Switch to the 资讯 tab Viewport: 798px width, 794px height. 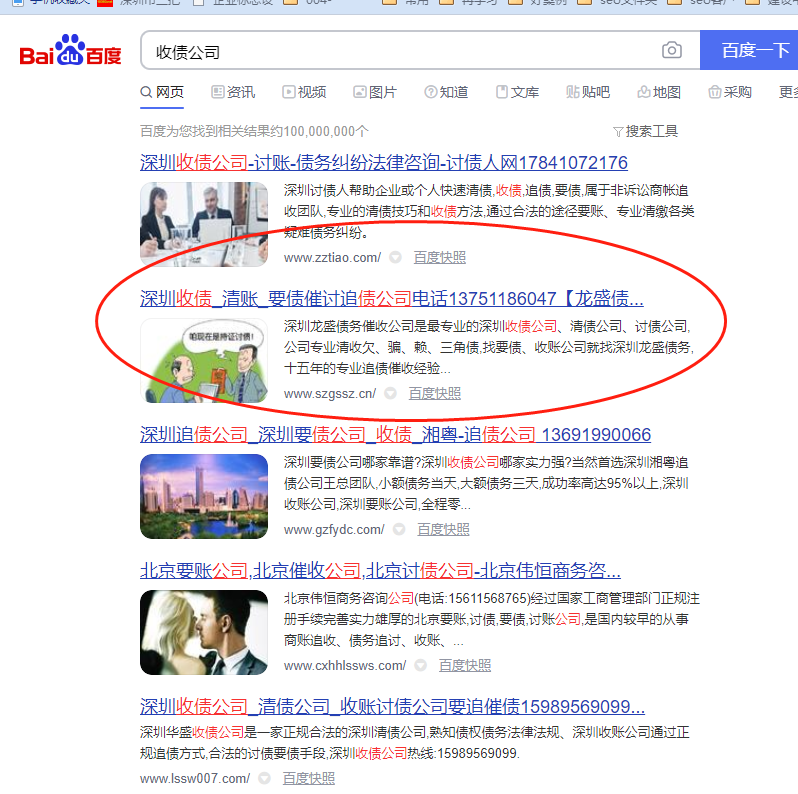point(233,92)
